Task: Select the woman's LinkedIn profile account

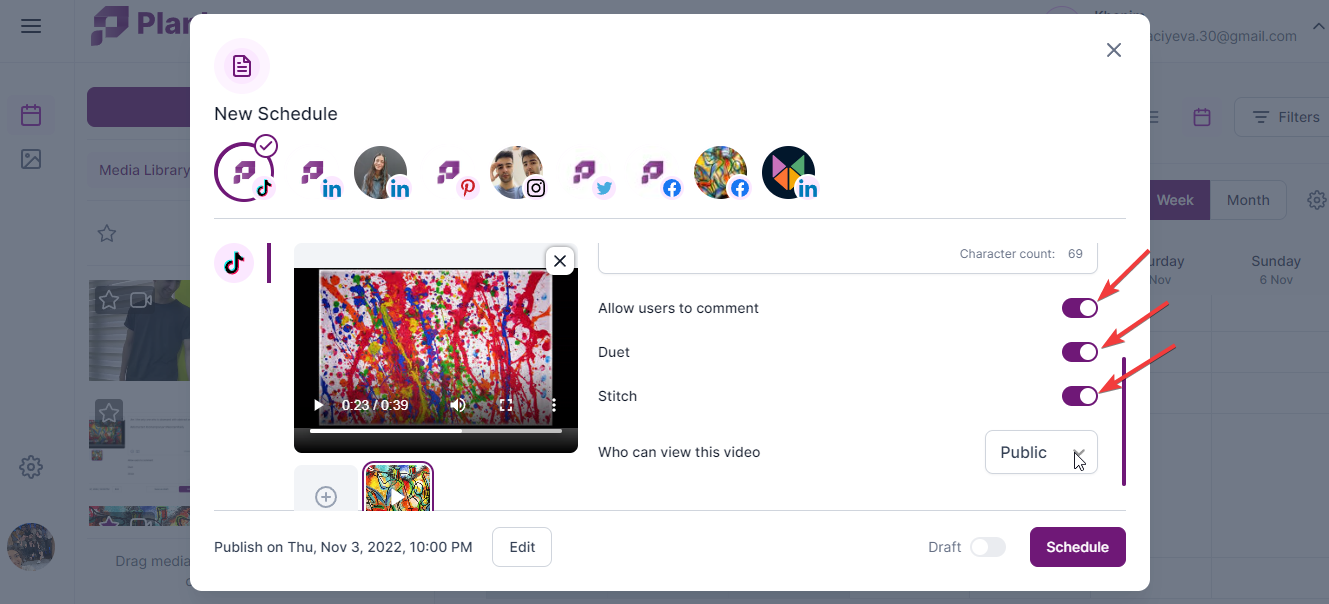Action: click(x=381, y=173)
